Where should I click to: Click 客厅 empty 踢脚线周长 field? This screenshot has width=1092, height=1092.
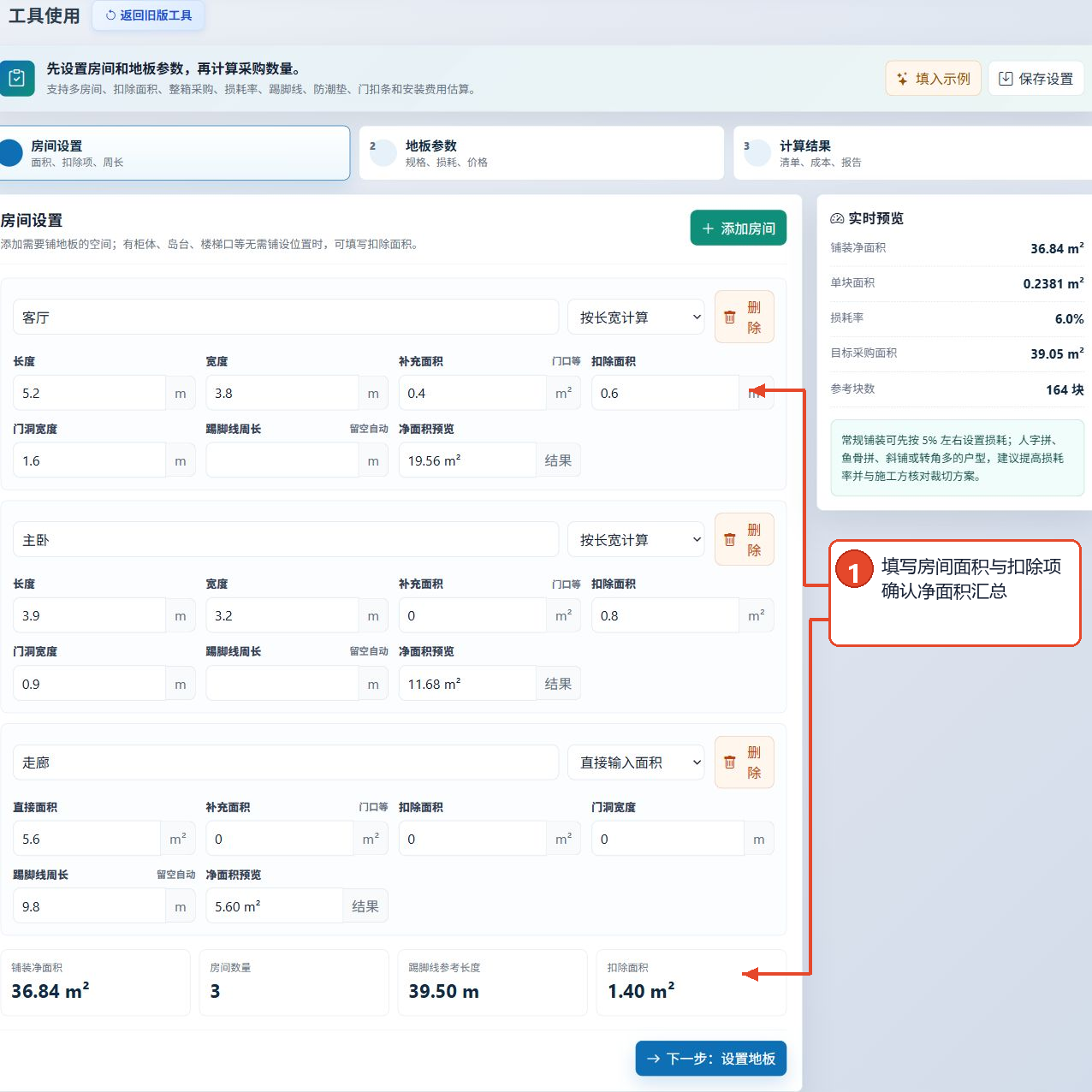(x=282, y=460)
